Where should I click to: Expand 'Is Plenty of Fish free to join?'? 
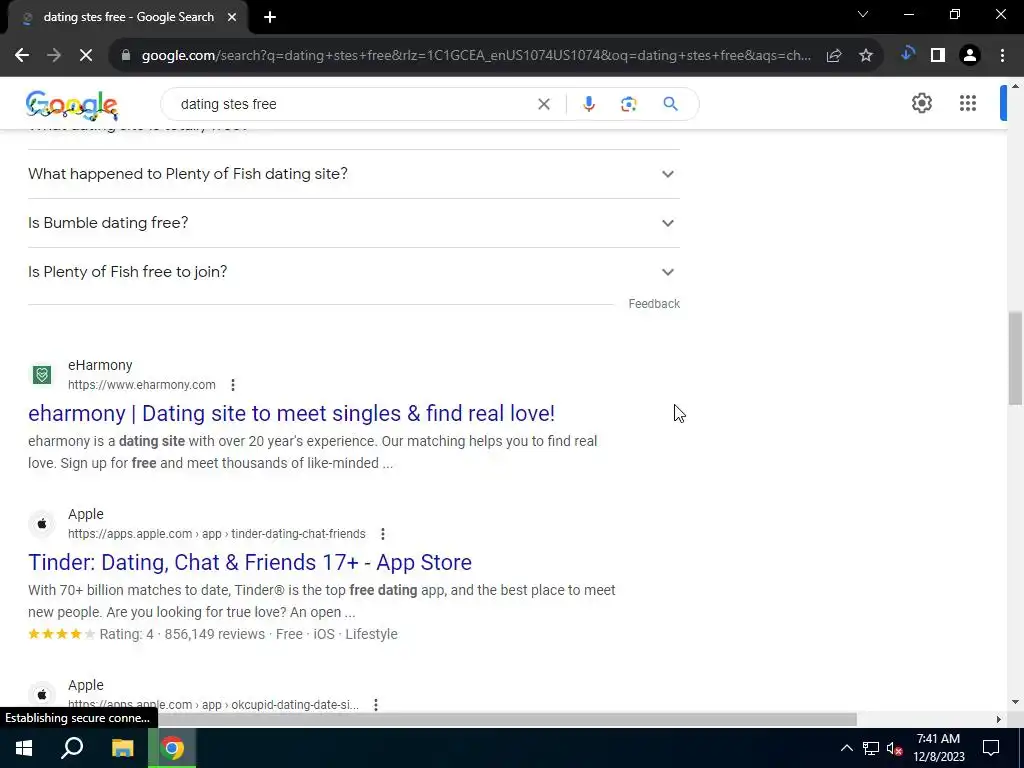point(354,272)
